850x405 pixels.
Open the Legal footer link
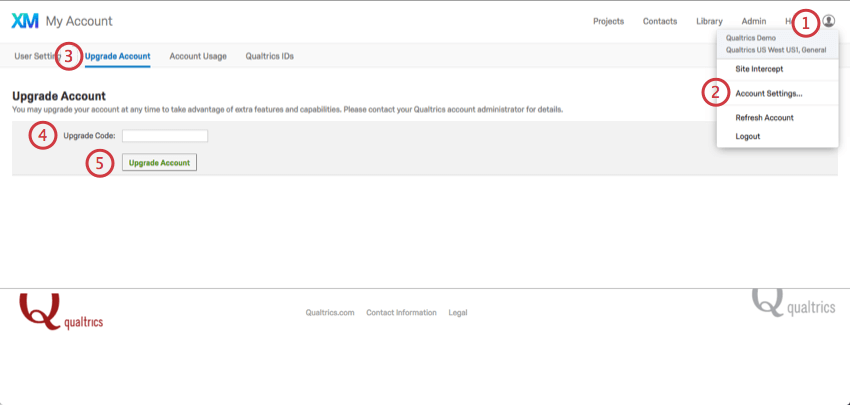458,312
